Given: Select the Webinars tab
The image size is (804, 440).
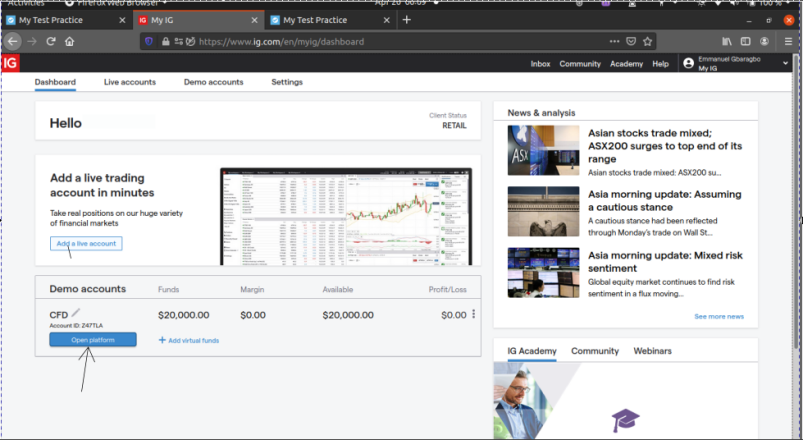Looking at the screenshot, I should (652, 351).
